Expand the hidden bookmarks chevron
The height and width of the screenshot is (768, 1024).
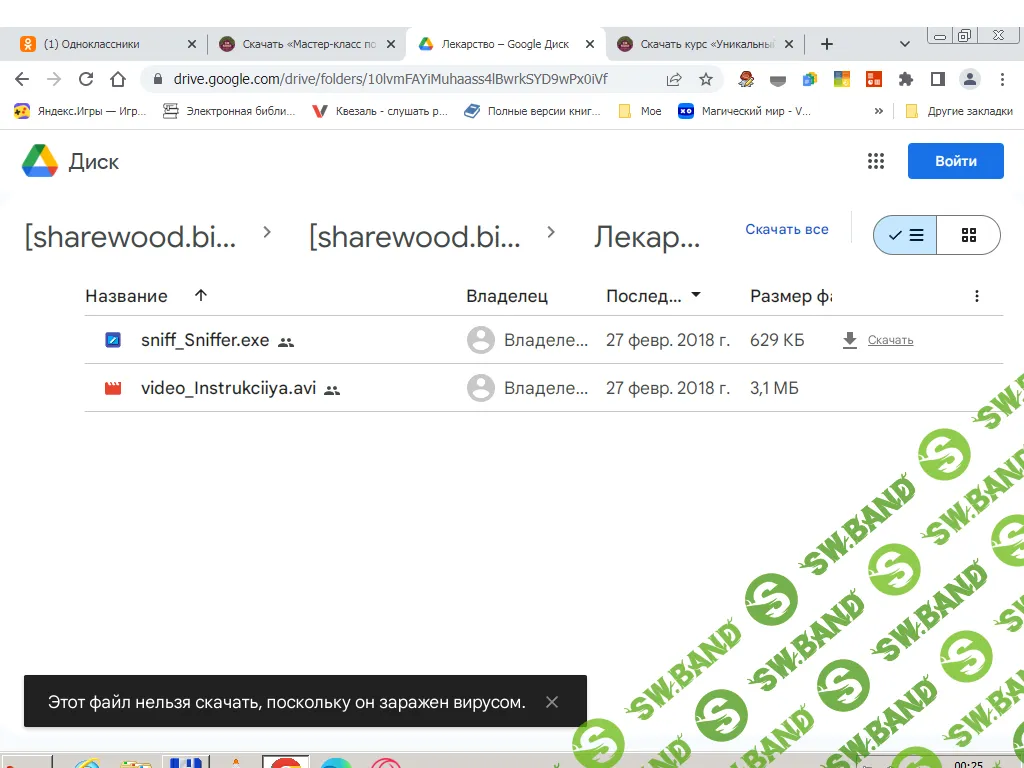(x=878, y=111)
